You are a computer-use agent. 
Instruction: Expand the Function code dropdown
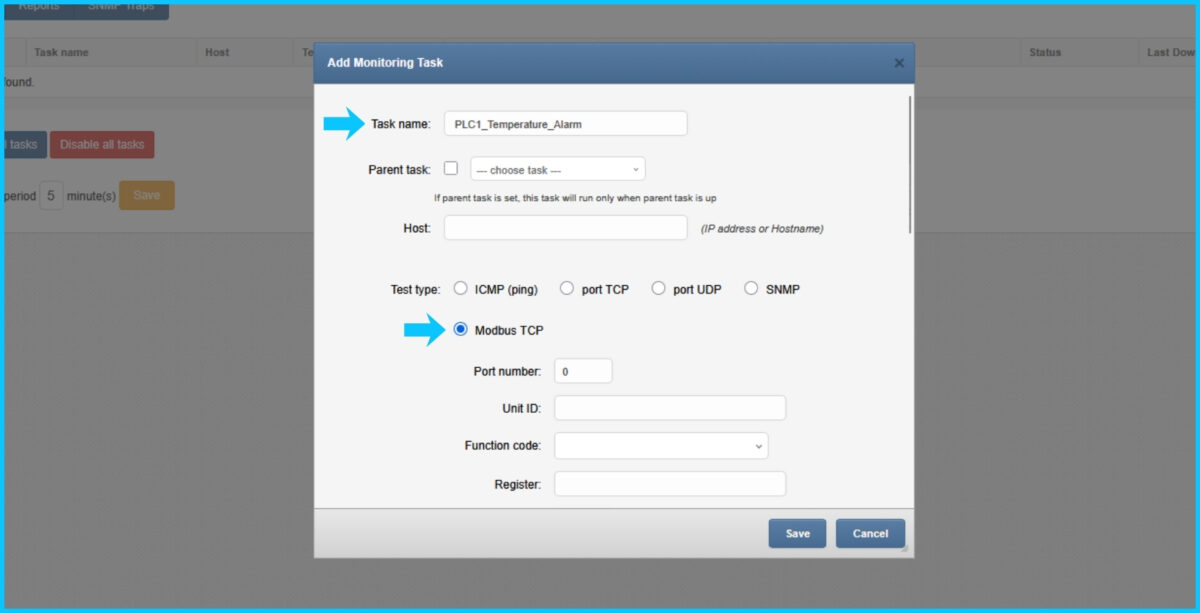point(660,446)
